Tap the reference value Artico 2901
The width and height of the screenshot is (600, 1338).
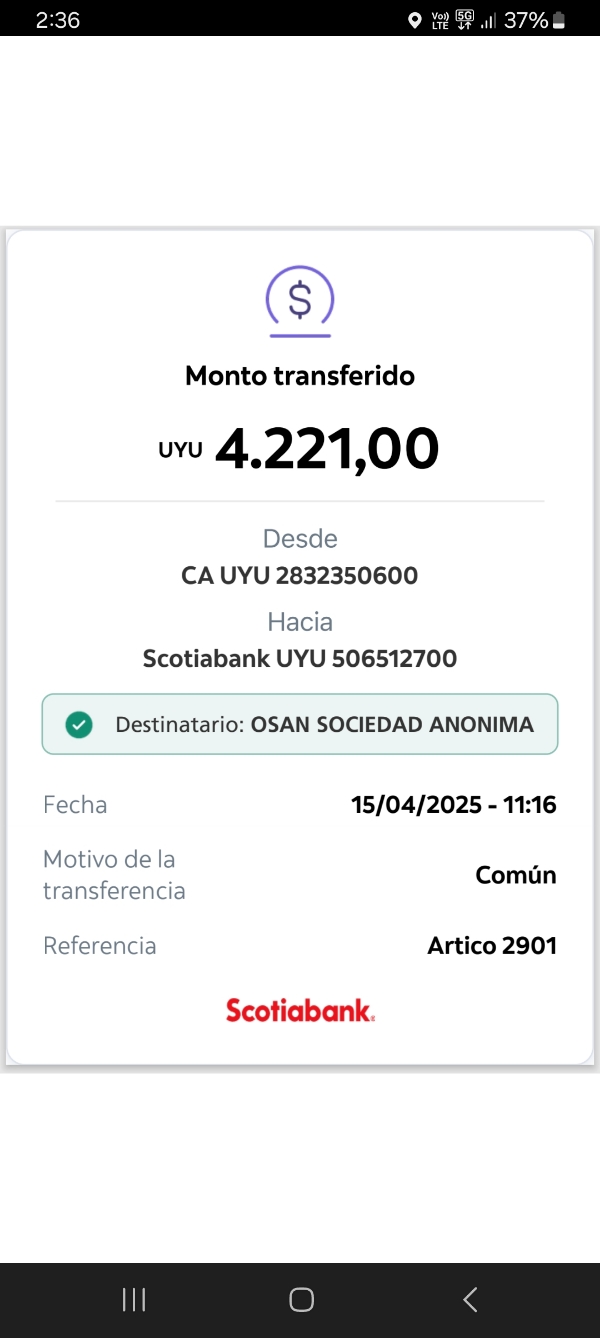pyautogui.click(x=491, y=946)
